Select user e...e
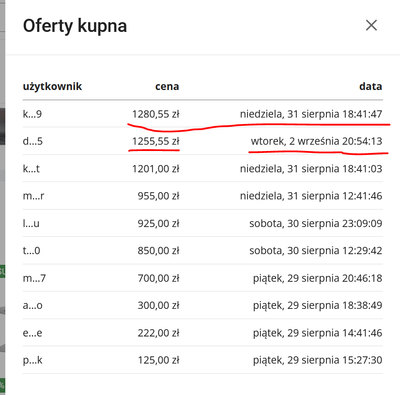 point(32,333)
